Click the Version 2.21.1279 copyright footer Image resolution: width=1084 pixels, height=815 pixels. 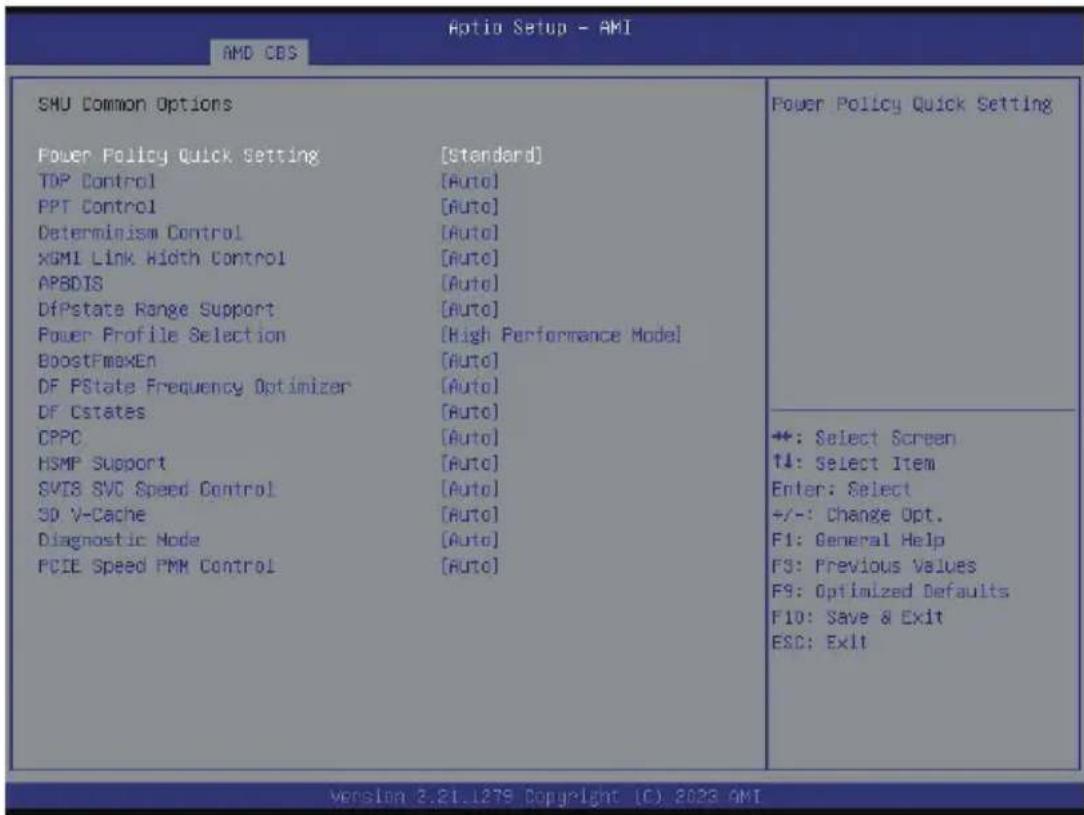tap(545, 797)
